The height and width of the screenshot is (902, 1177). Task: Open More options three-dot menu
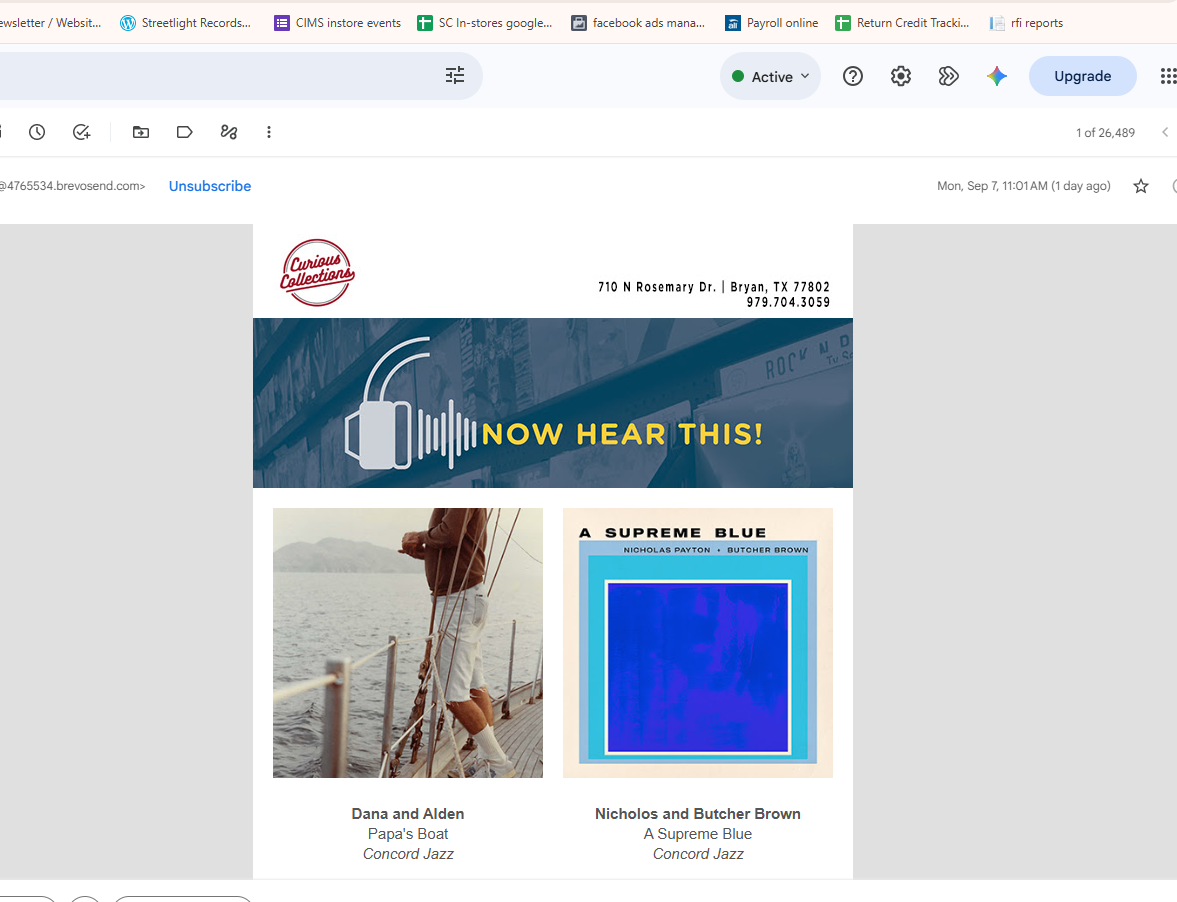point(269,132)
